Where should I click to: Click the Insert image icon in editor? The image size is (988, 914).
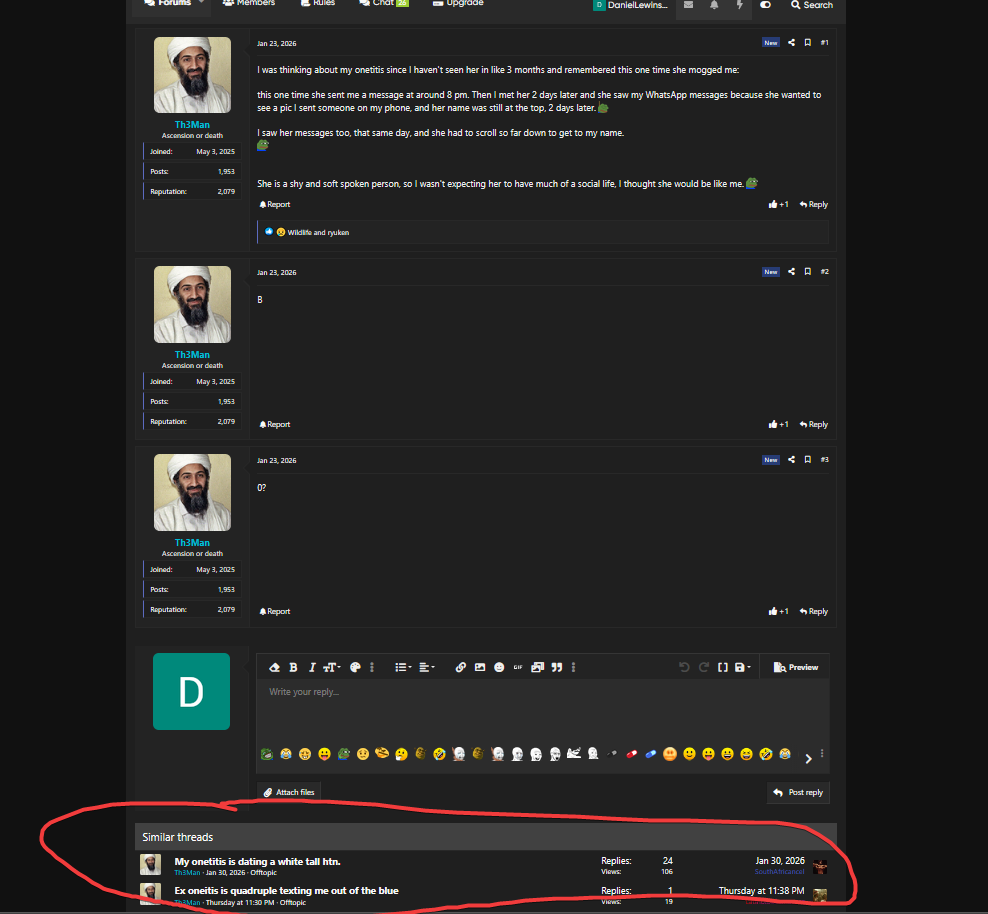click(x=480, y=667)
